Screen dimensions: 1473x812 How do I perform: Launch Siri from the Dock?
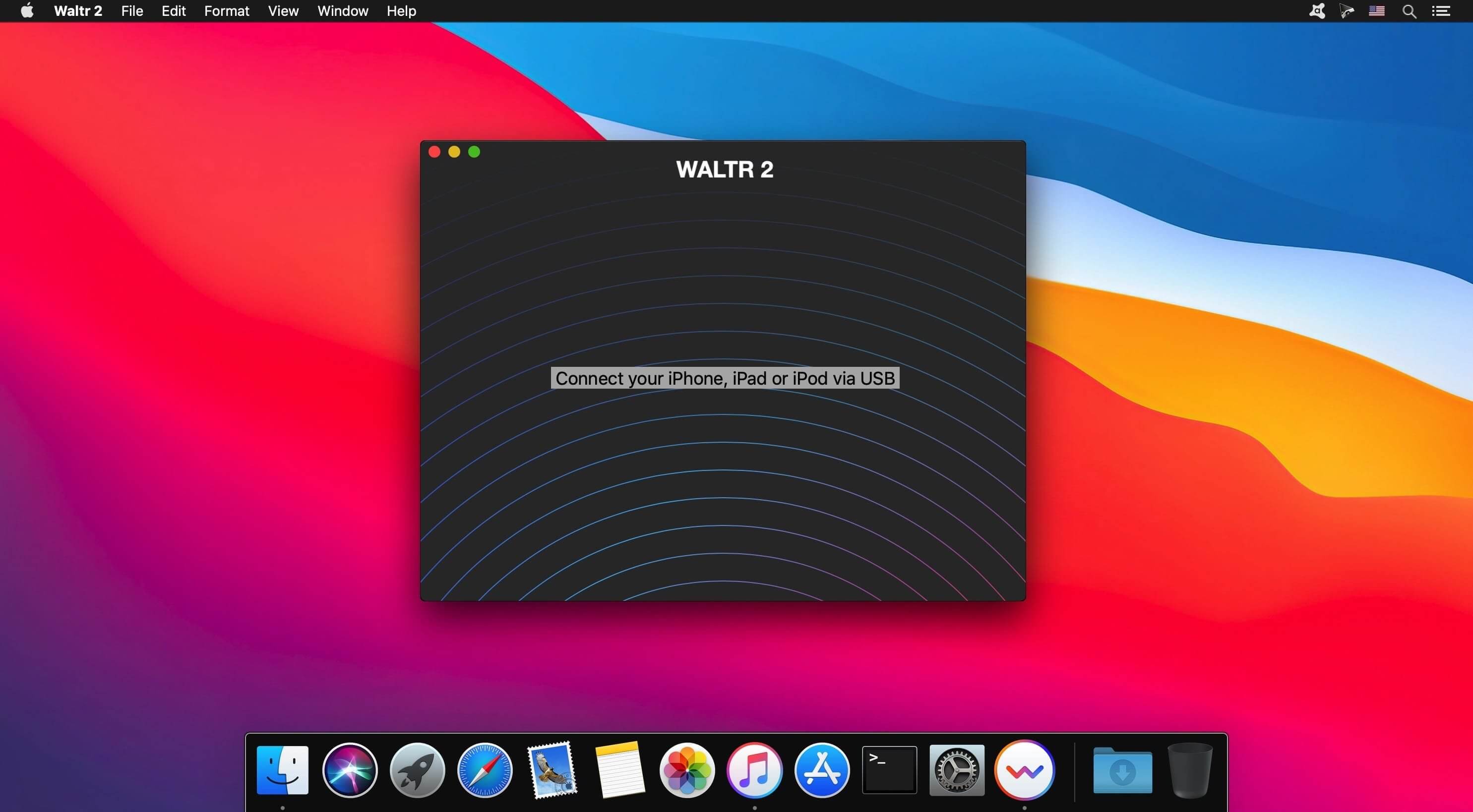350,770
